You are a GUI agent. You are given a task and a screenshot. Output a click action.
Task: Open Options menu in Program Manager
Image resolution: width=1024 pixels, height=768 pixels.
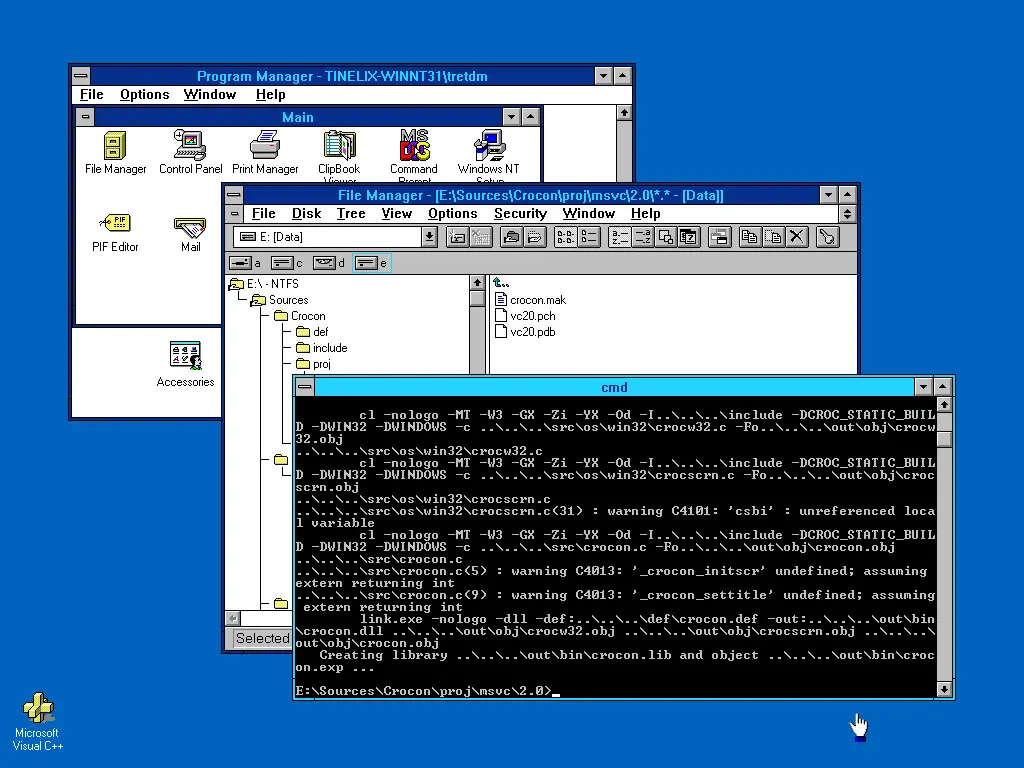point(144,95)
